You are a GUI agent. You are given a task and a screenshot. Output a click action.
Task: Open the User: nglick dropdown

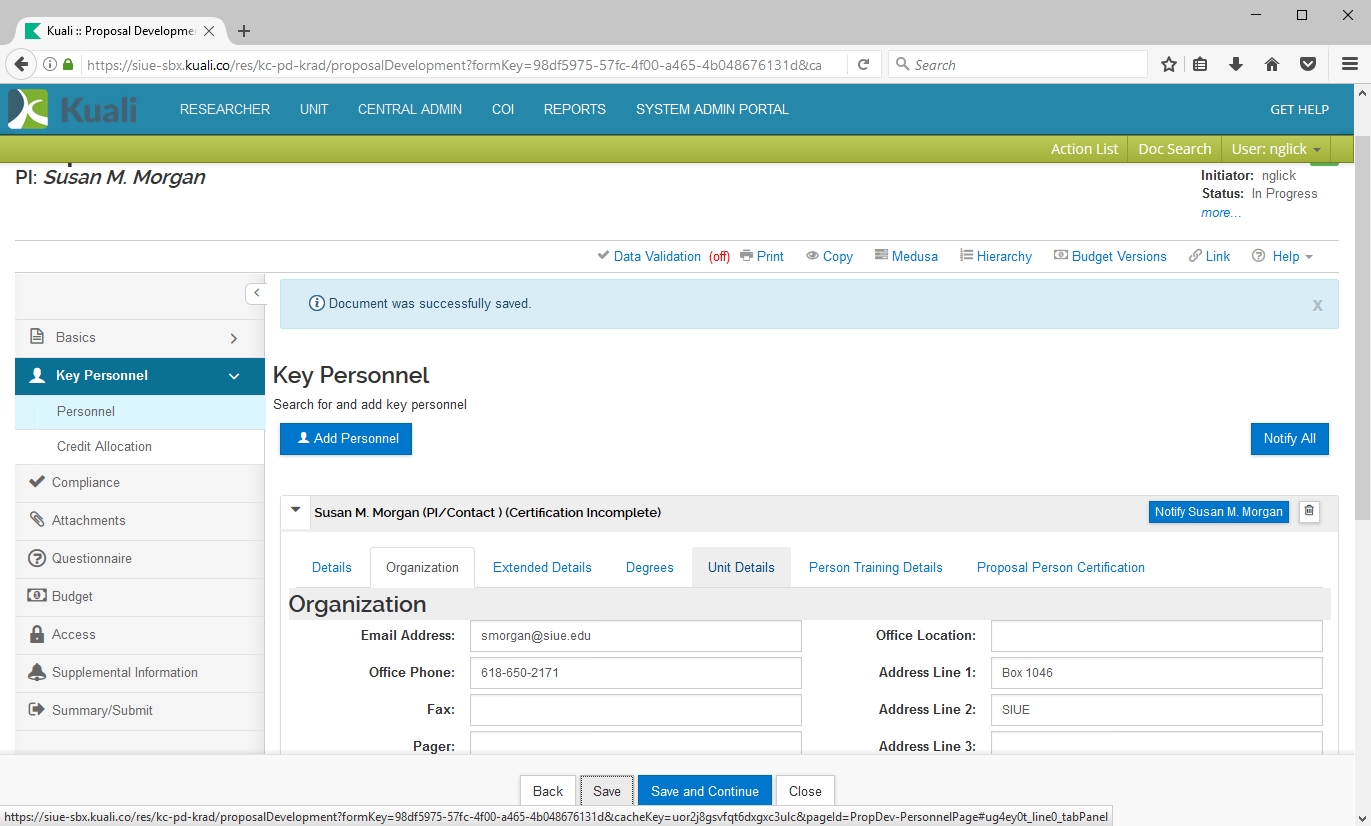pyautogui.click(x=1276, y=149)
